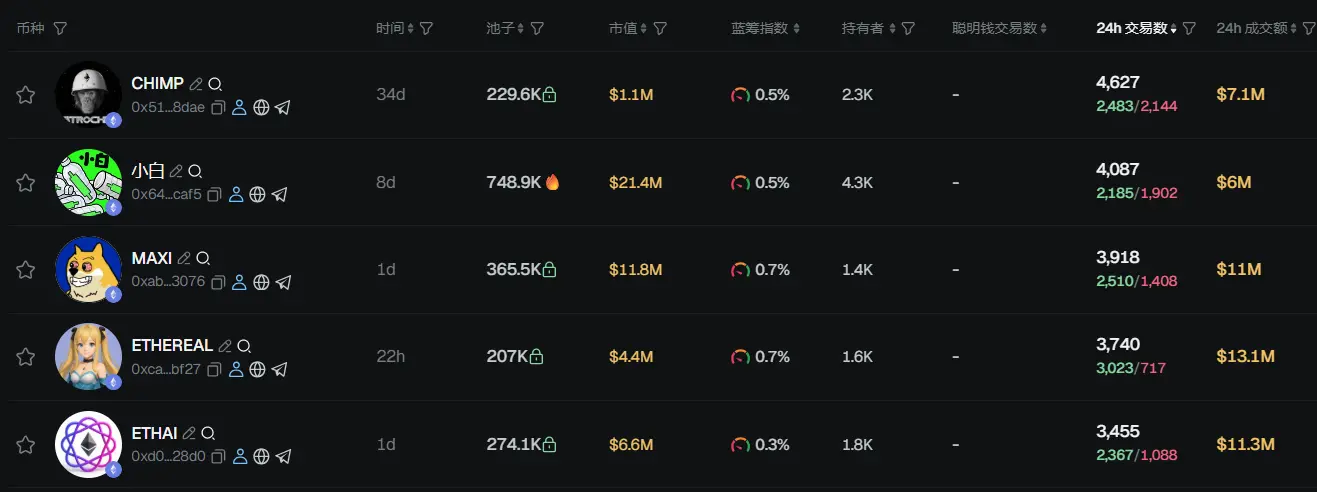Click the 小白 token avatar image
Image resolution: width=1317 pixels, height=492 pixels.
tap(88, 183)
